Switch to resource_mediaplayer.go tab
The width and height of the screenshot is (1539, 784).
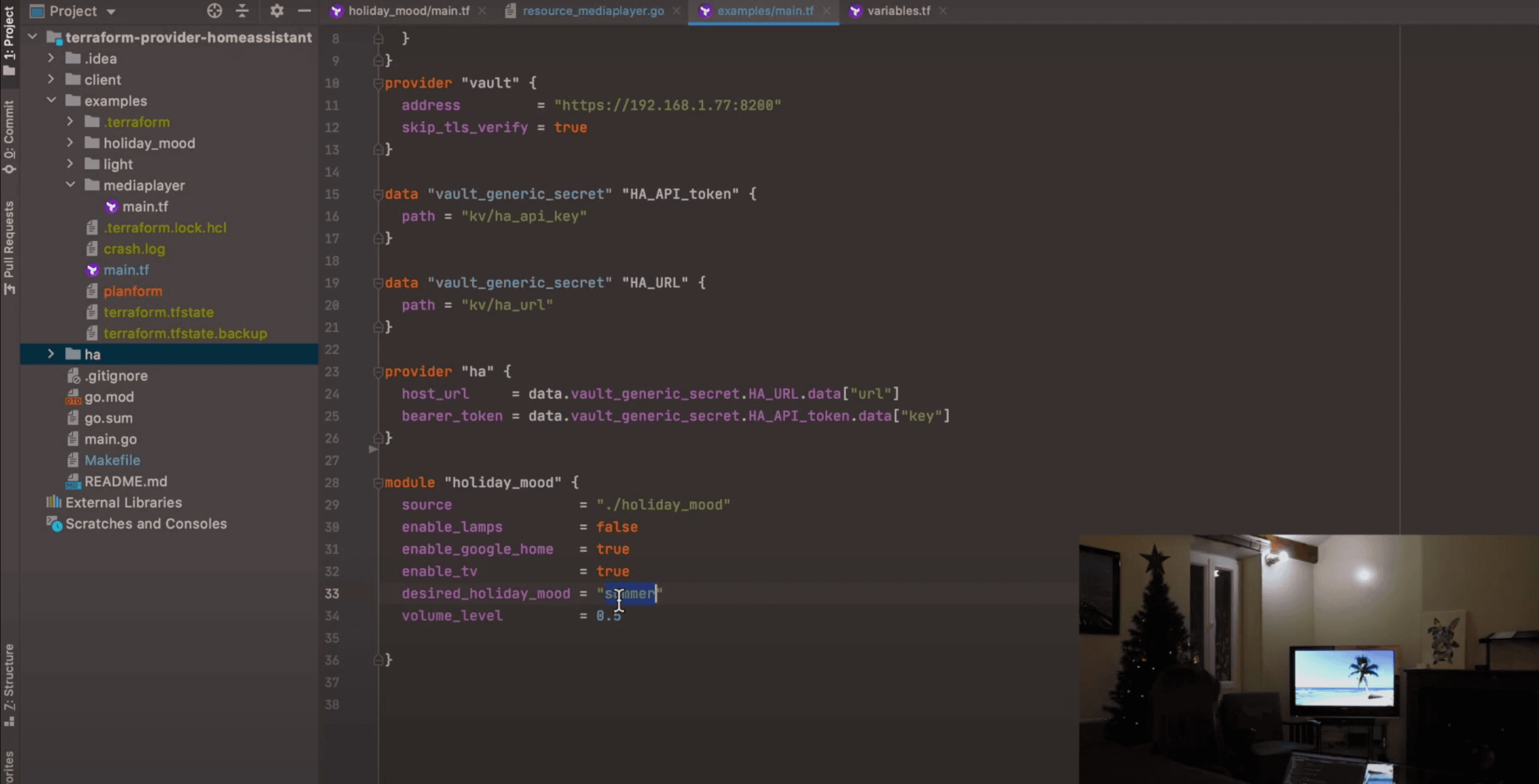pyautogui.click(x=593, y=11)
